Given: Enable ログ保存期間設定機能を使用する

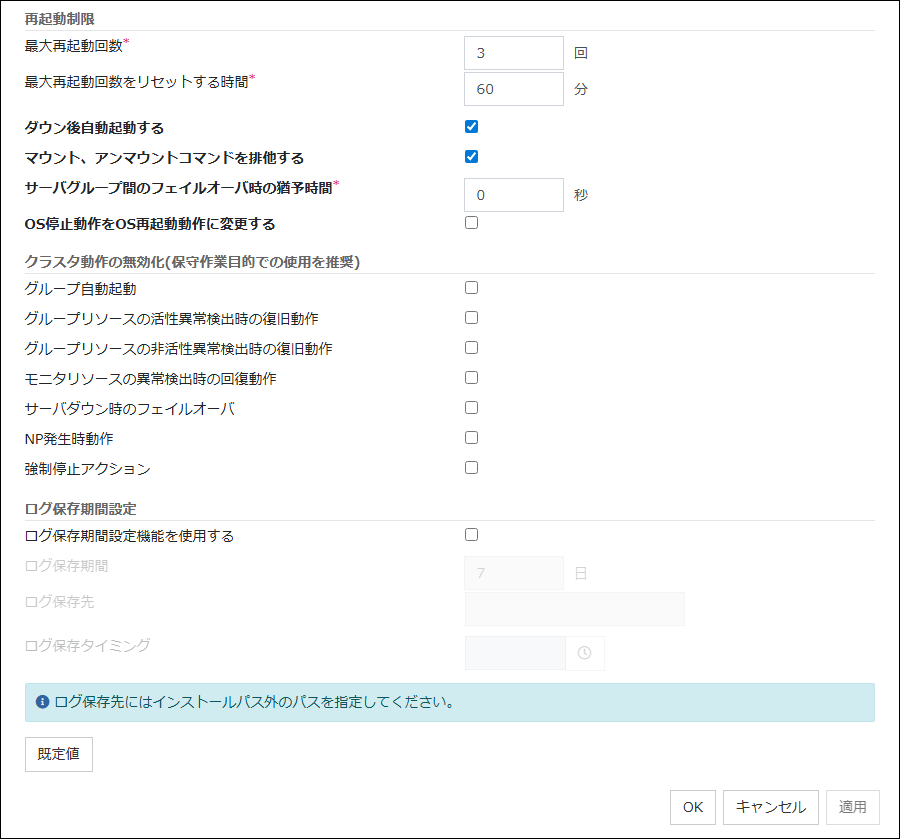Looking at the screenshot, I should coord(471,534).
